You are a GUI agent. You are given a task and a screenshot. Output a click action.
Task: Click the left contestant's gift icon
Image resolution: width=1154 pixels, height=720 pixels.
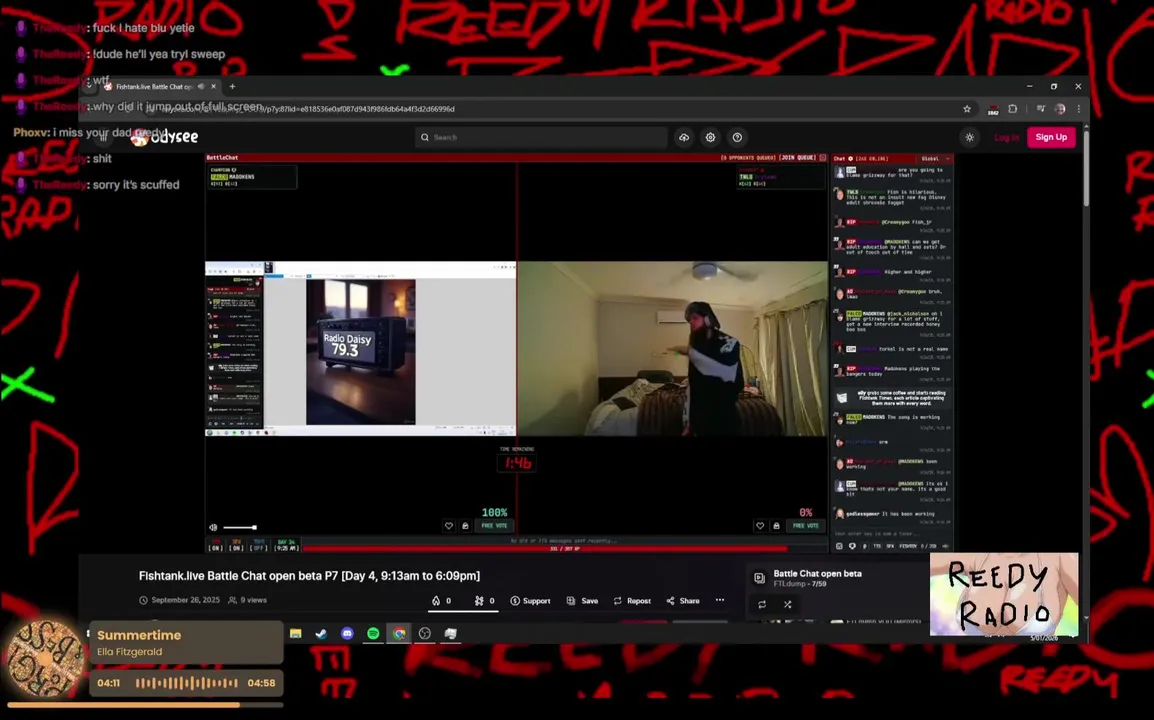[465, 526]
